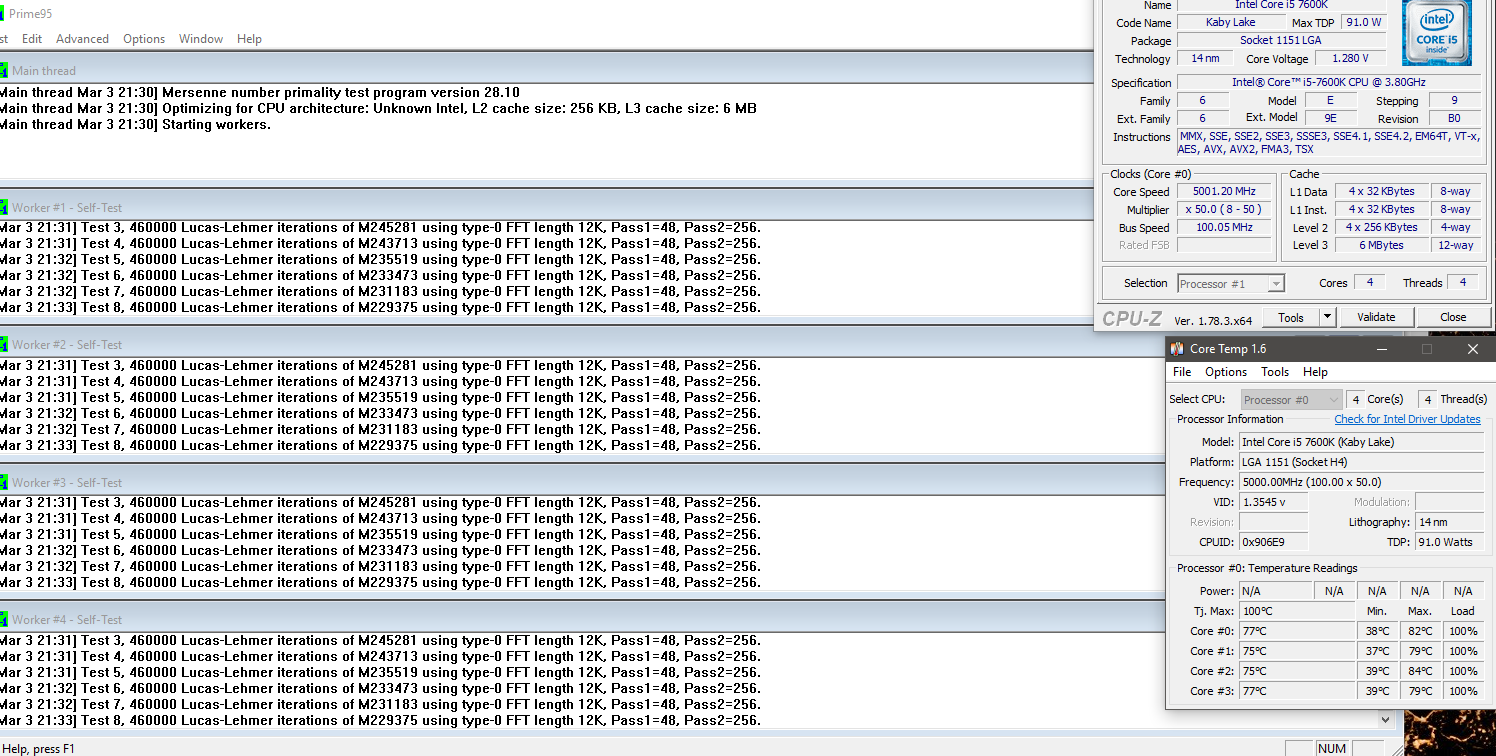Click the VID 1.3545 v value

1273,502
